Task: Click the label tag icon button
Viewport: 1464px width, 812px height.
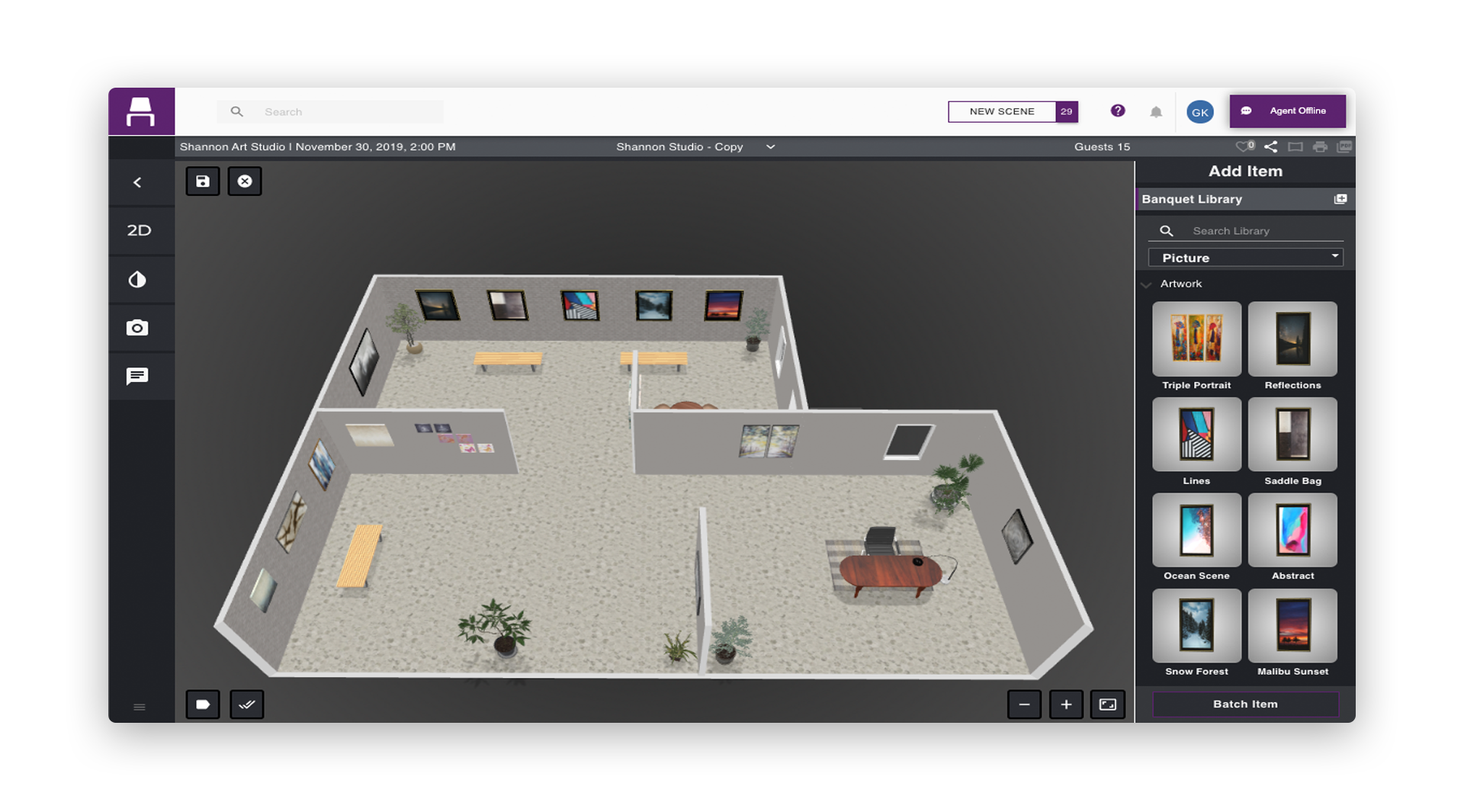Action: [x=203, y=704]
